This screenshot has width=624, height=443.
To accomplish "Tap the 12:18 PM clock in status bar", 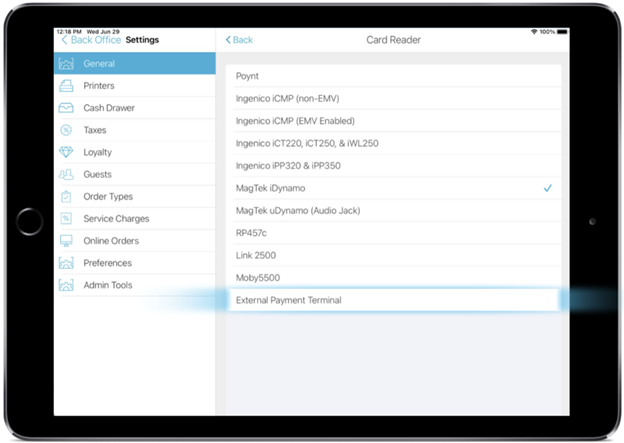I will click(69, 31).
